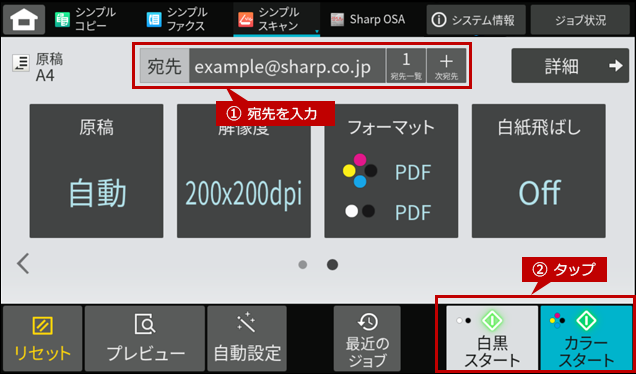Open the 200x200dpi resolution tile
636x374 pixels.
pyautogui.click(x=244, y=171)
